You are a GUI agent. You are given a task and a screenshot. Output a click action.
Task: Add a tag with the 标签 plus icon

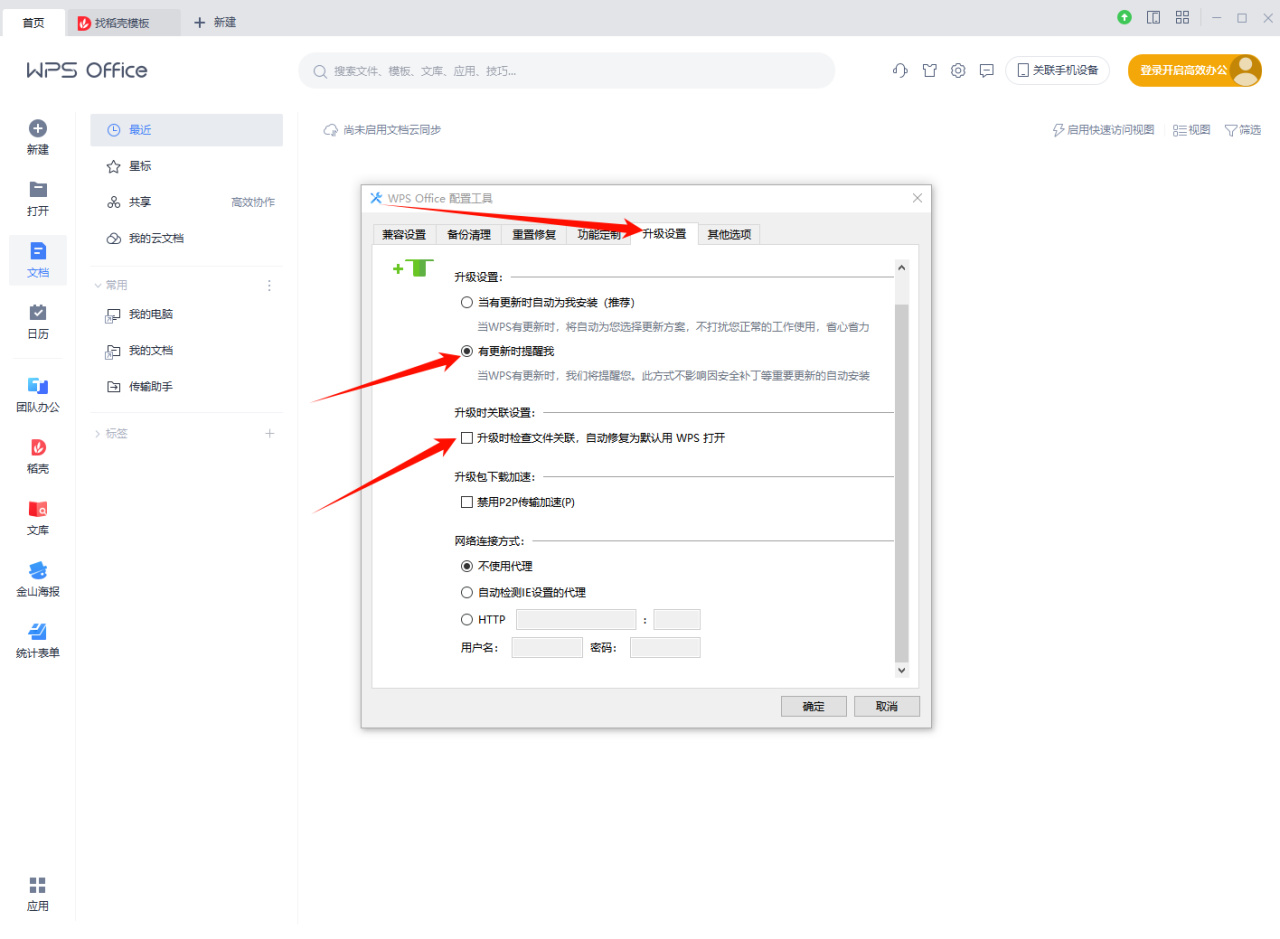(x=269, y=433)
